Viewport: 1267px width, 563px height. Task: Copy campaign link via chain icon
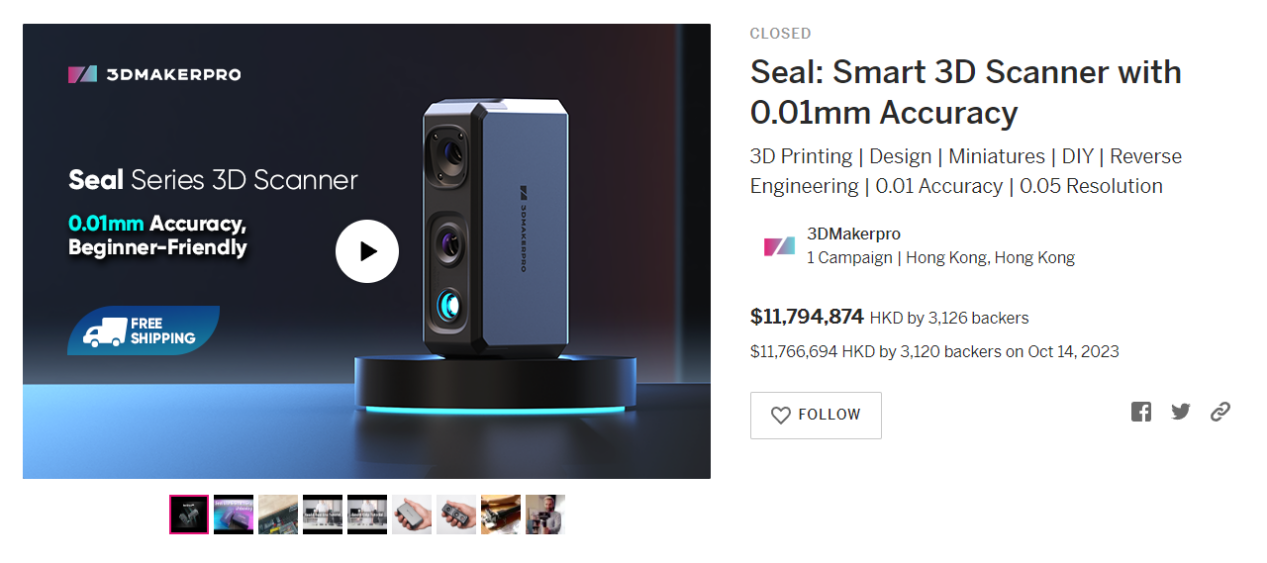(x=1220, y=411)
